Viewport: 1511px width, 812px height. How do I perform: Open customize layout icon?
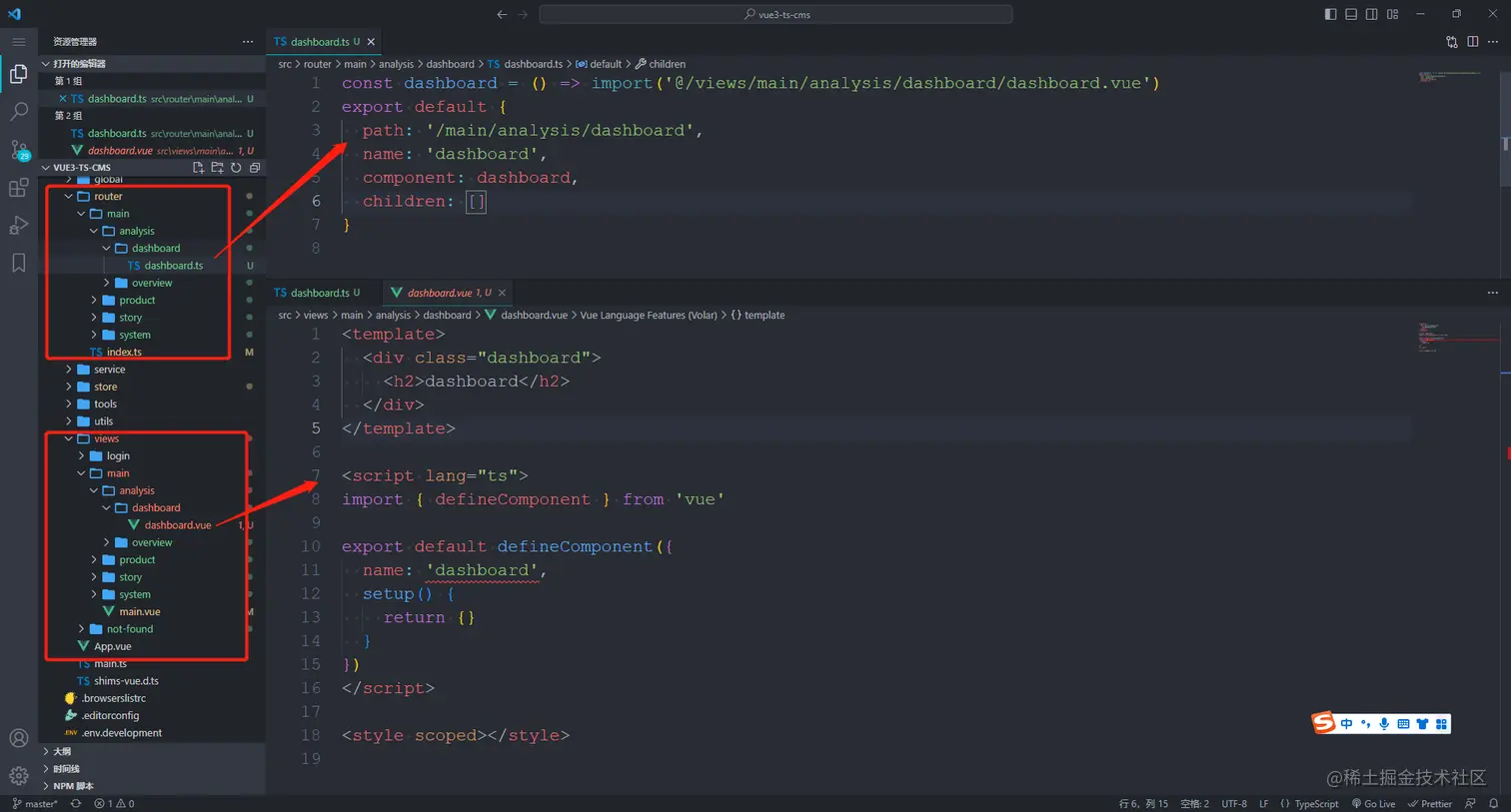(1393, 14)
